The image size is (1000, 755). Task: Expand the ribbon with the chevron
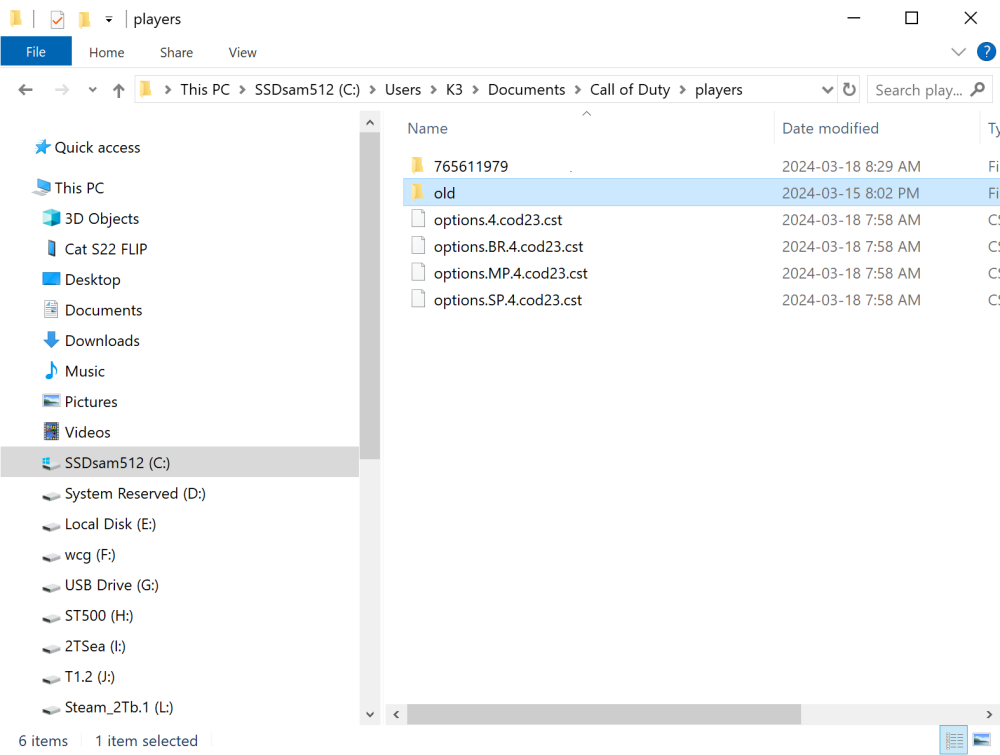[x=957, y=52]
